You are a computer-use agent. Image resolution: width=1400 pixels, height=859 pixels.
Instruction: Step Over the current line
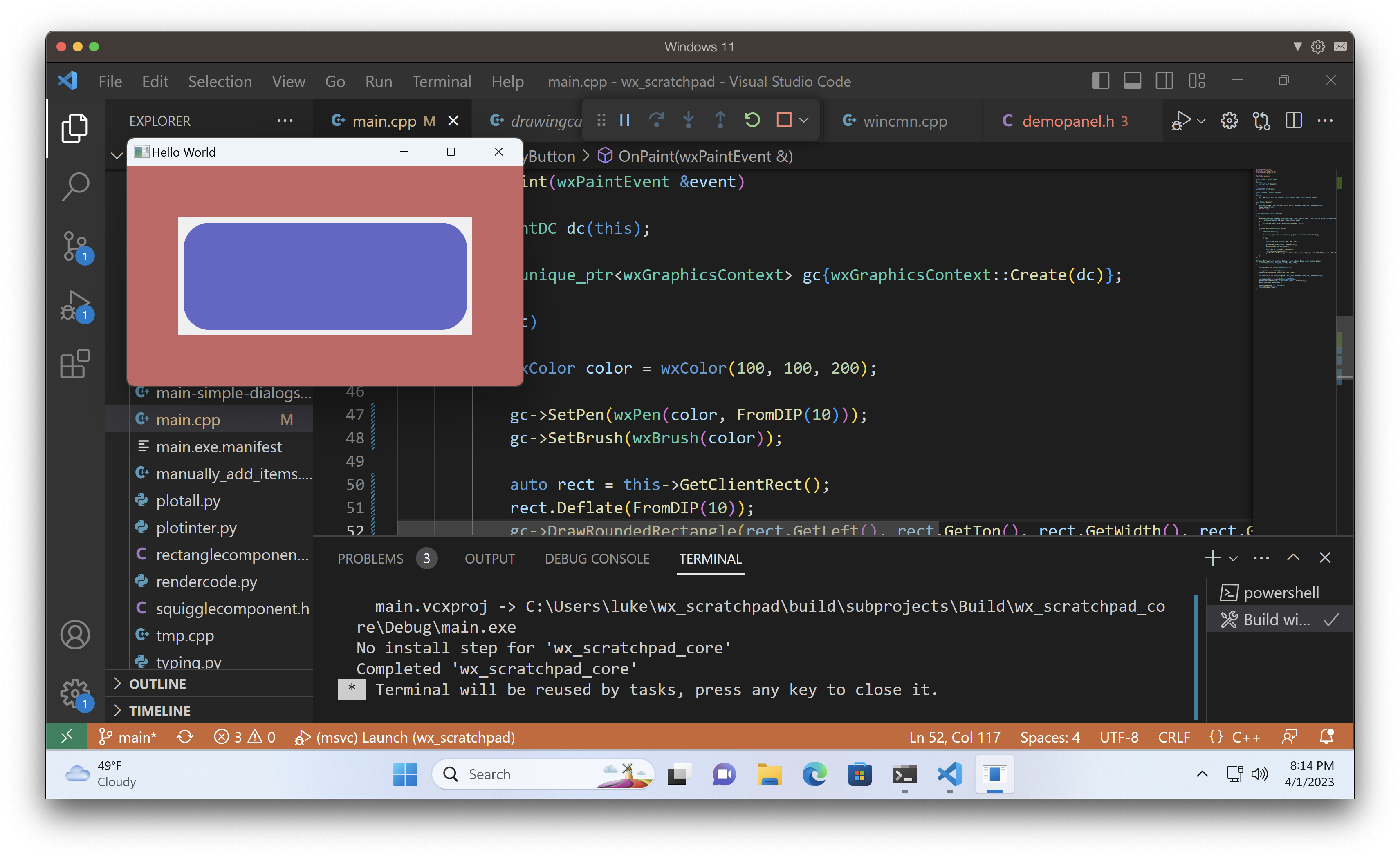(657, 120)
